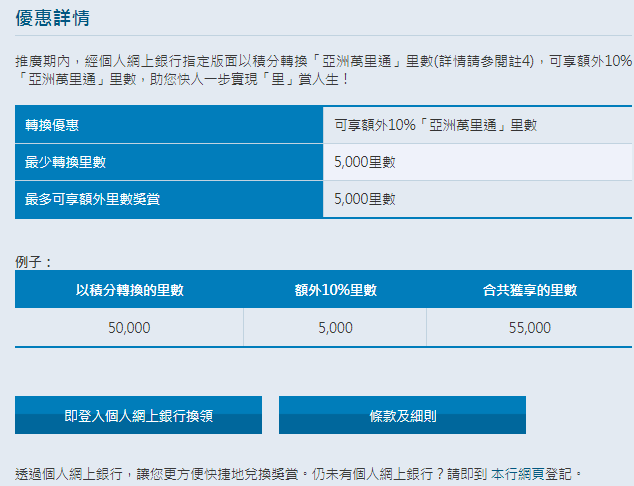Screen dimensions: 634x486
Task: Click the 轉換優惠 row label
Action: [x=169, y=125]
